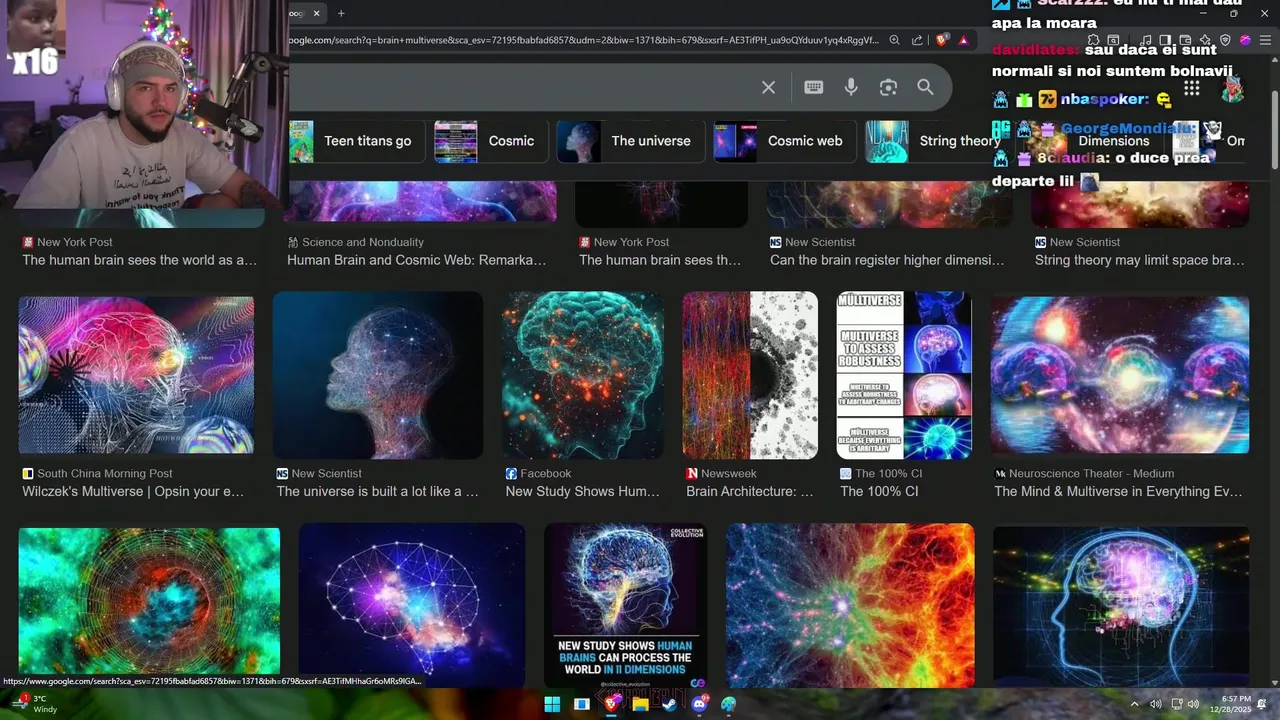Show hidden system tray icons
The width and height of the screenshot is (1280, 720).
[1134, 704]
